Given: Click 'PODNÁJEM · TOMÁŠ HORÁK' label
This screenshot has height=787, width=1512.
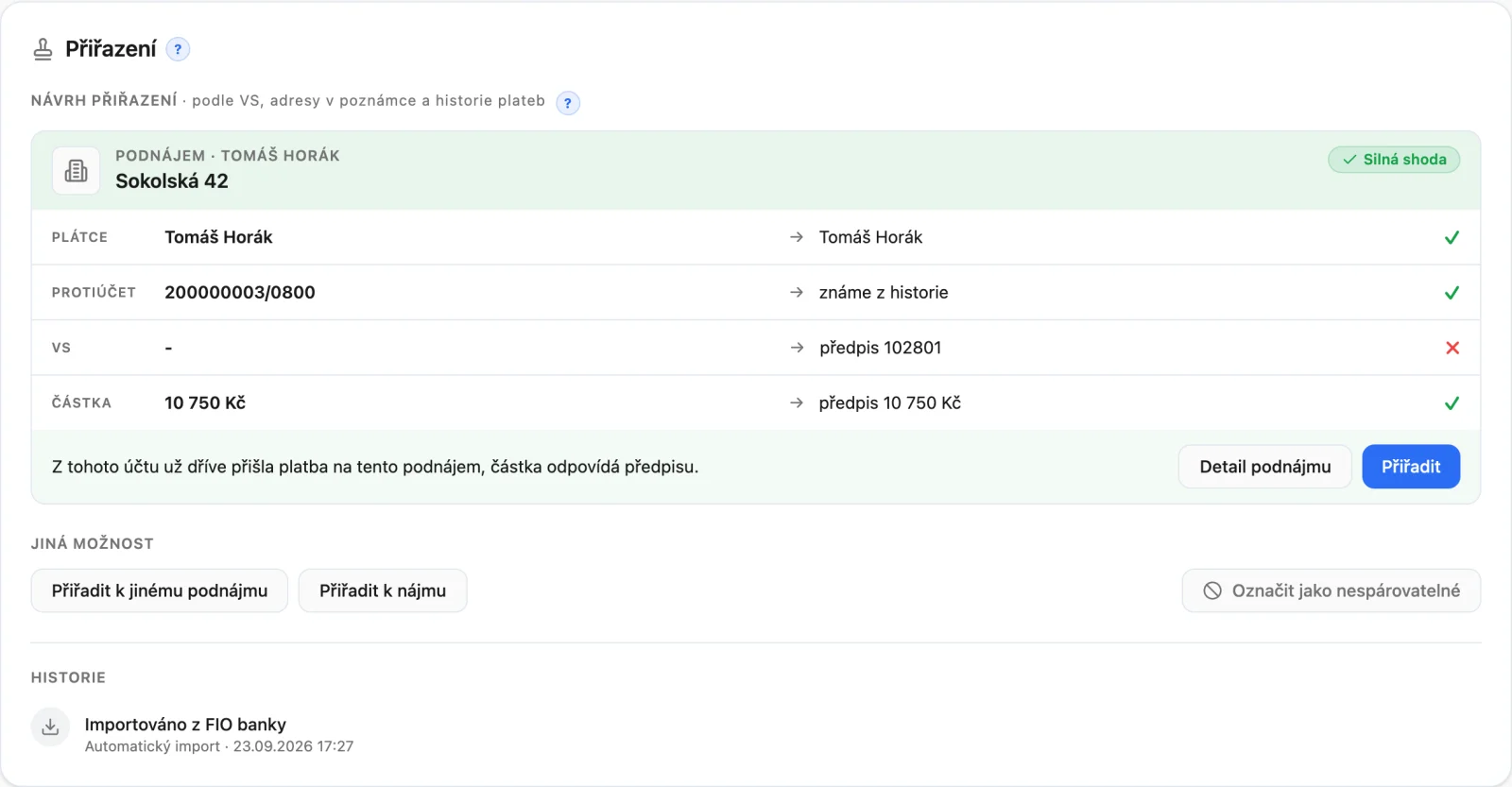Looking at the screenshot, I should [x=228, y=156].
